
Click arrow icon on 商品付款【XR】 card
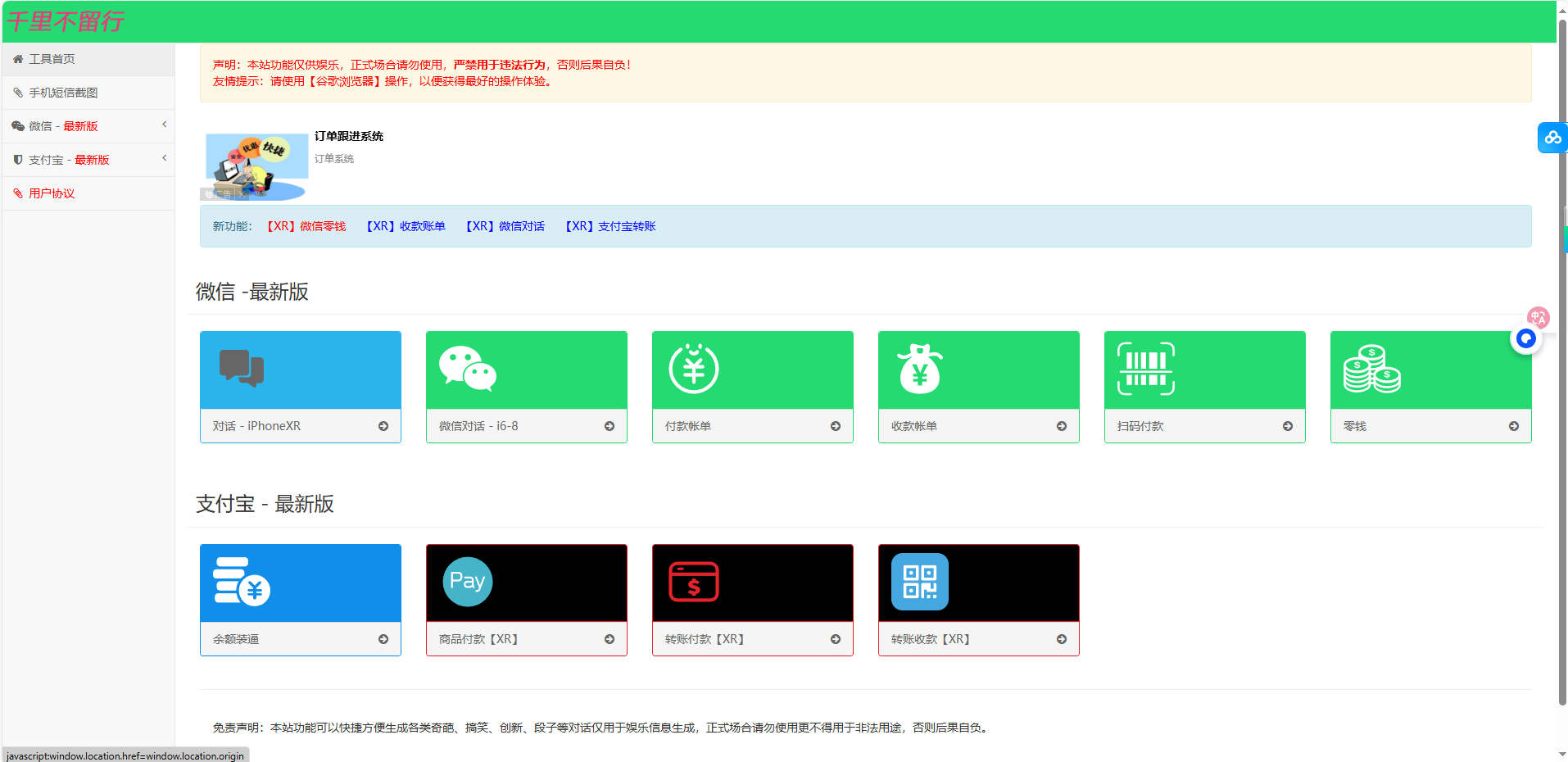click(610, 639)
